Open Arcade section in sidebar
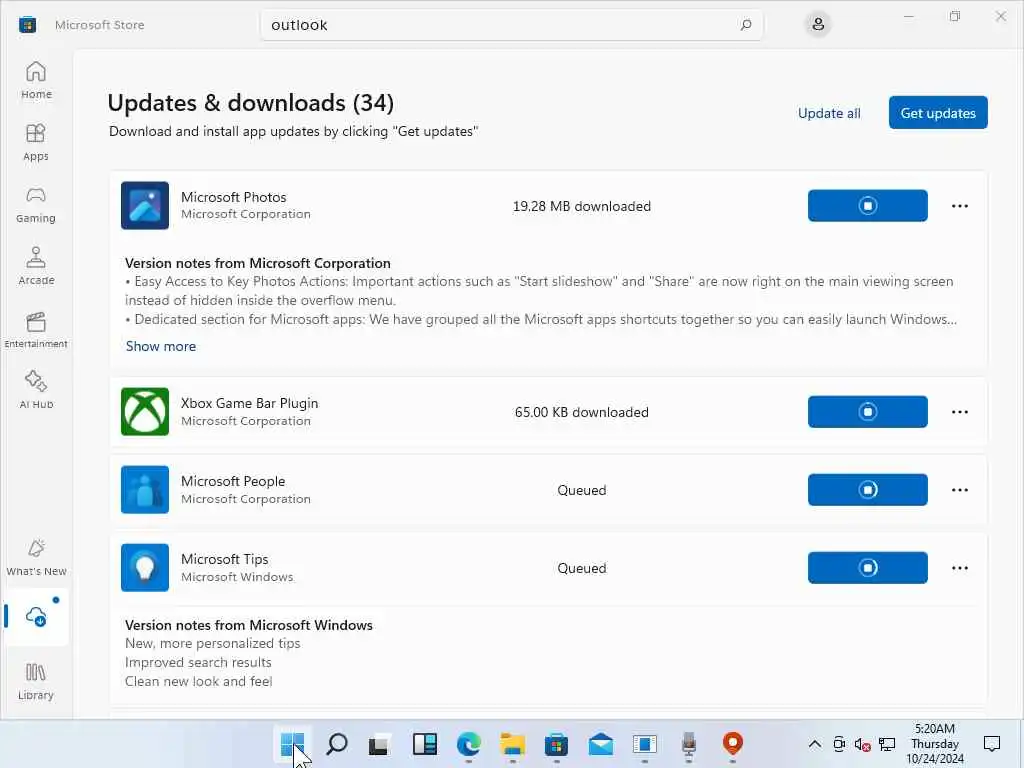The height and width of the screenshot is (768, 1024). [36, 266]
